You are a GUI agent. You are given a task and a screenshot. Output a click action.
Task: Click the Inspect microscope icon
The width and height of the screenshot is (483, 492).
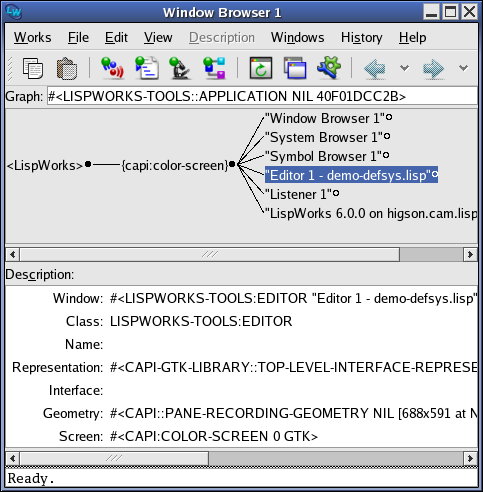click(x=180, y=68)
